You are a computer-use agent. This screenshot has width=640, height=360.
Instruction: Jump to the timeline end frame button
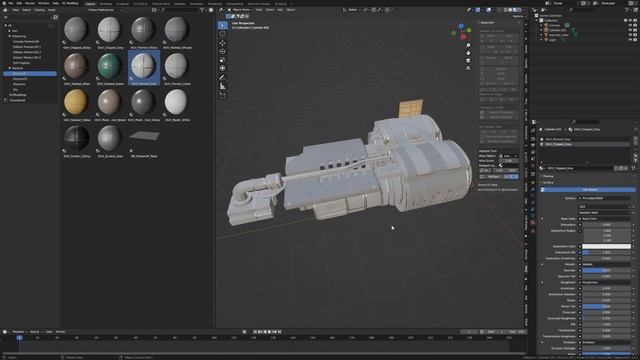pyautogui.click(x=280, y=332)
